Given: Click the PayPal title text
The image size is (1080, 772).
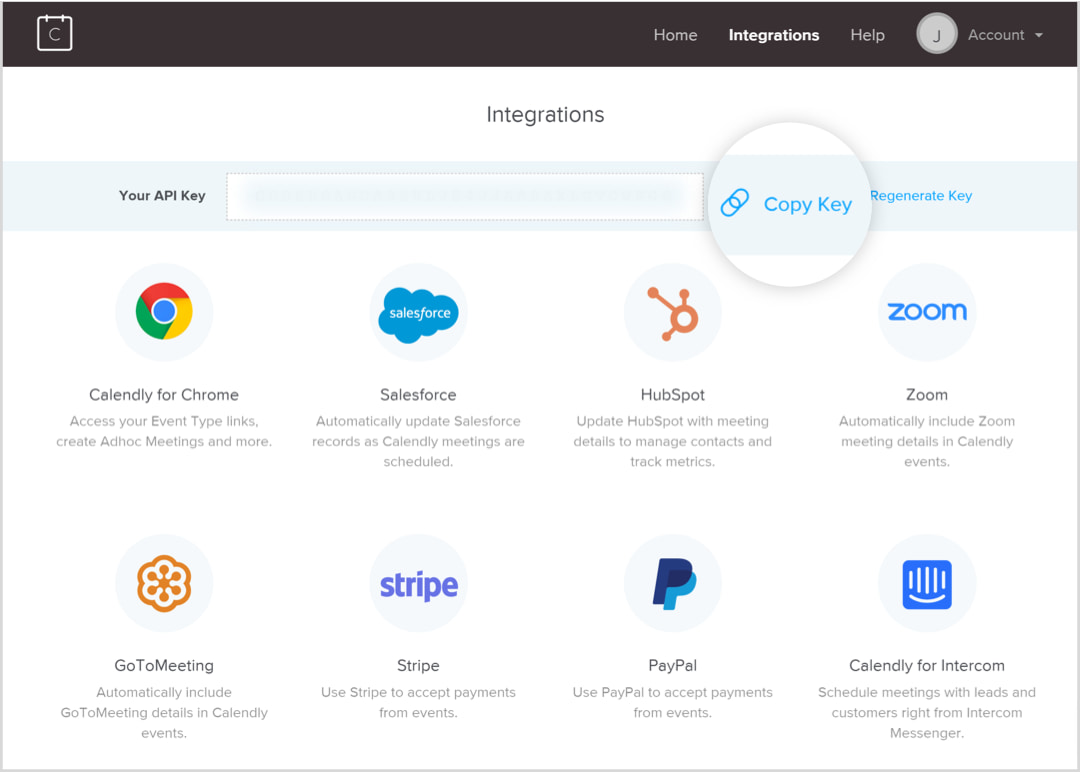Looking at the screenshot, I should point(672,665).
